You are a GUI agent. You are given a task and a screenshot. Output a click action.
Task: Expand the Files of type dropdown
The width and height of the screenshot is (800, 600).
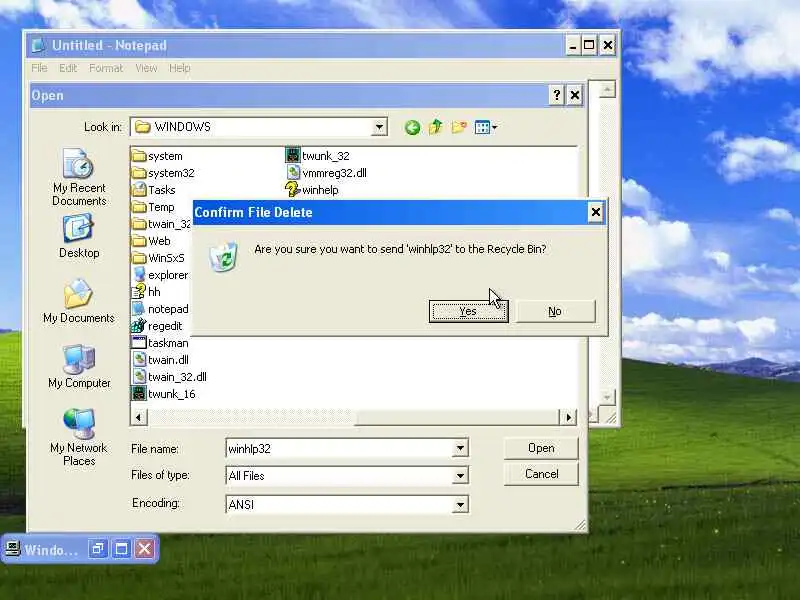point(460,476)
